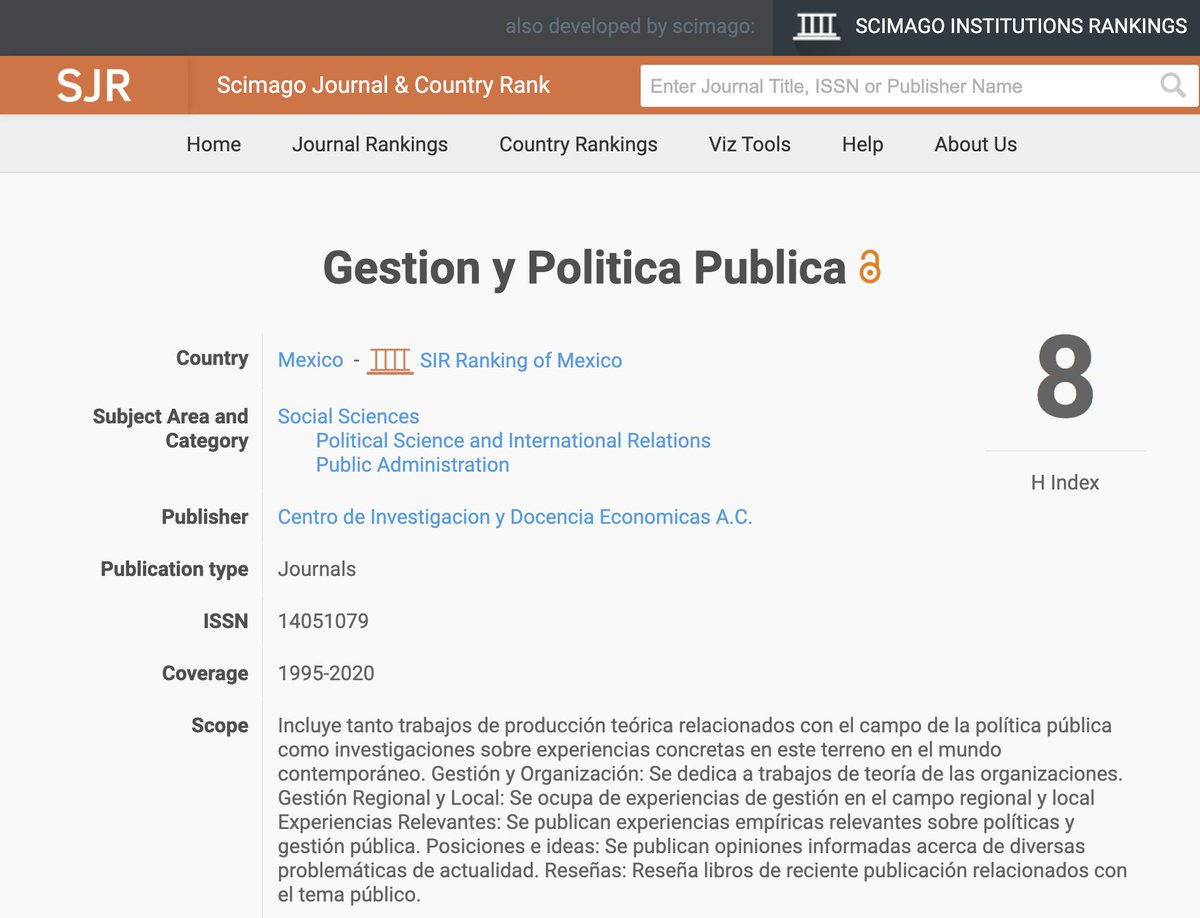This screenshot has height=918, width=1200.
Task: Click the SJR logo
Action: pyautogui.click(x=94, y=86)
